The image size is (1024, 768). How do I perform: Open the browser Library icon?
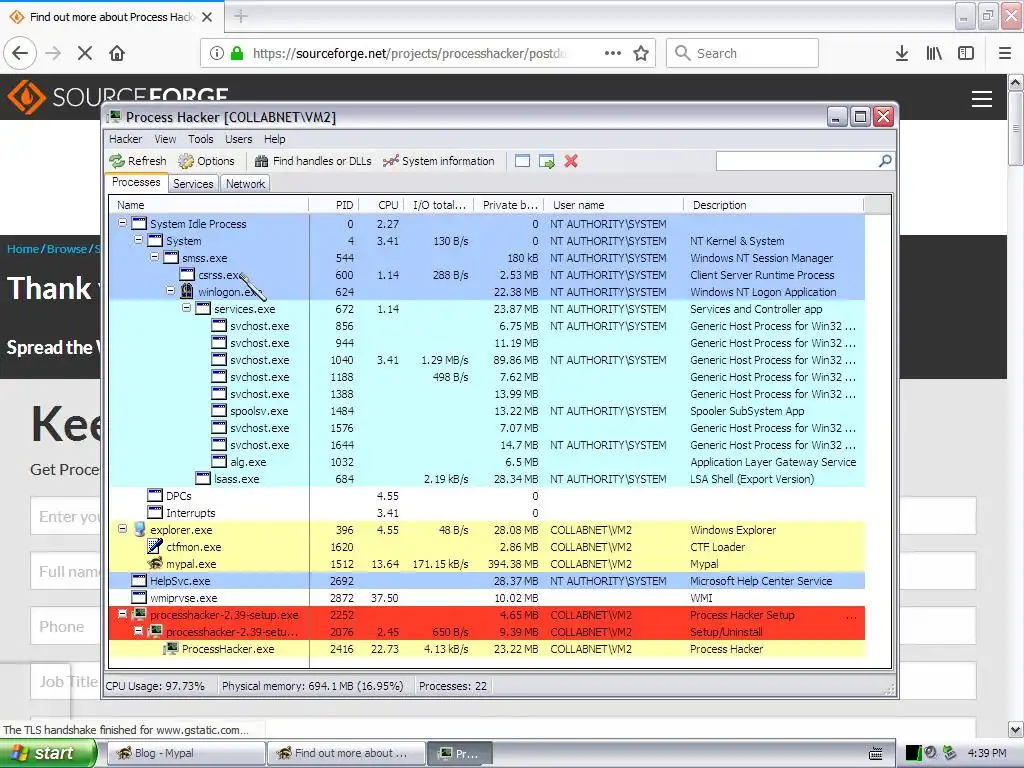[934, 53]
